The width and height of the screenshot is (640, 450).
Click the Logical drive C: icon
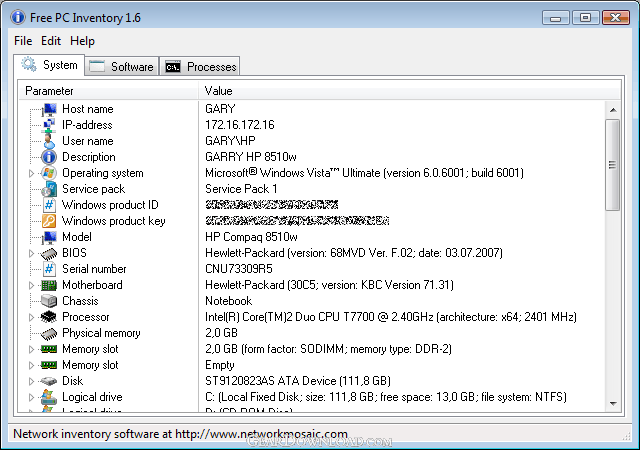coord(49,397)
